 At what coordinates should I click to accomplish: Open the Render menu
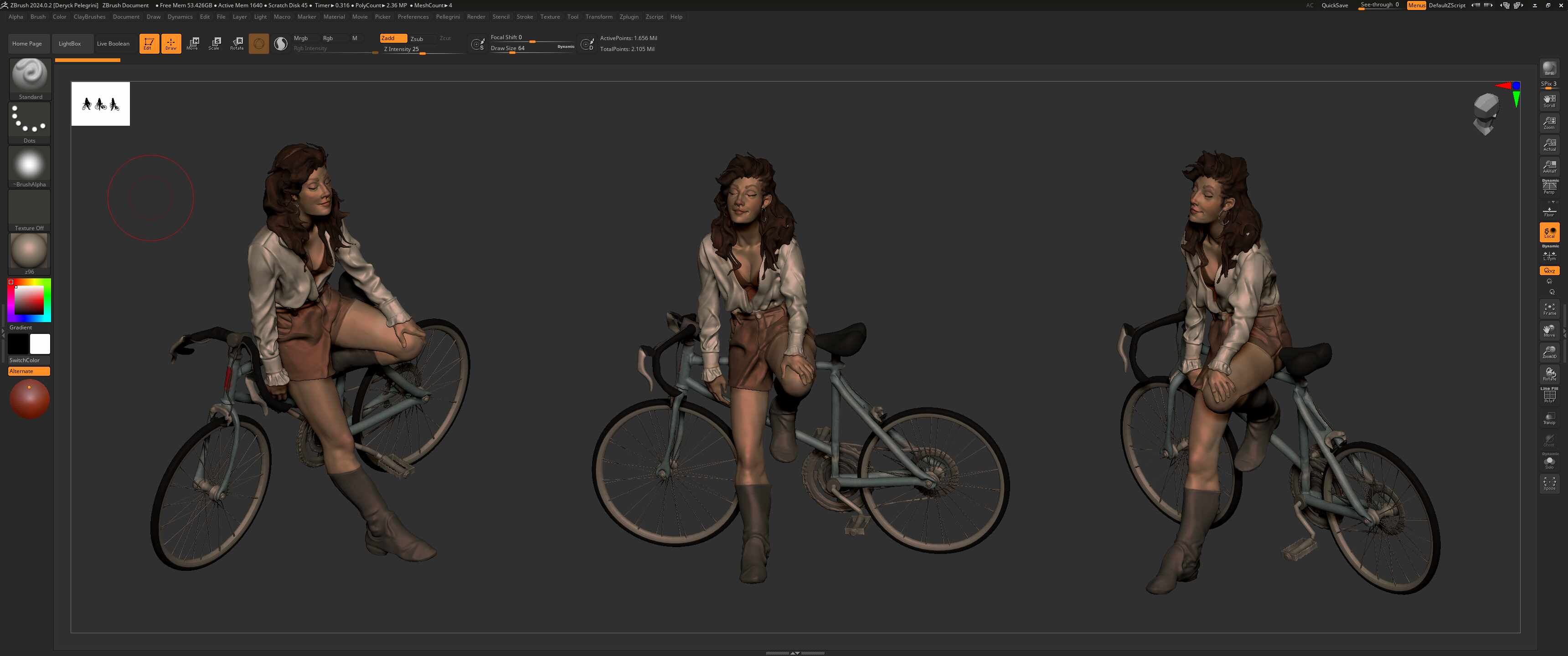pyautogui.click(x=475, y=16)
